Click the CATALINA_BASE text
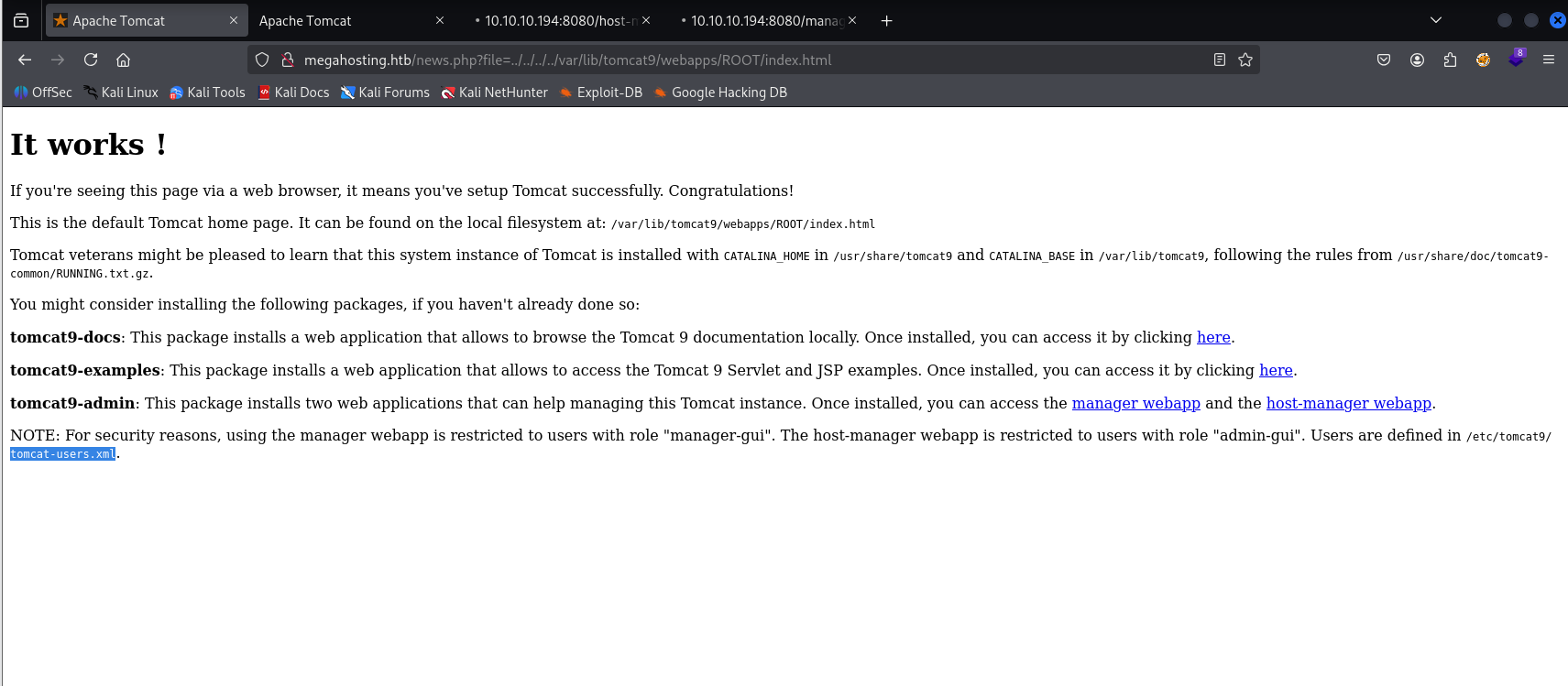This screenshot has width=1568, height=686. pos(1032,256)
